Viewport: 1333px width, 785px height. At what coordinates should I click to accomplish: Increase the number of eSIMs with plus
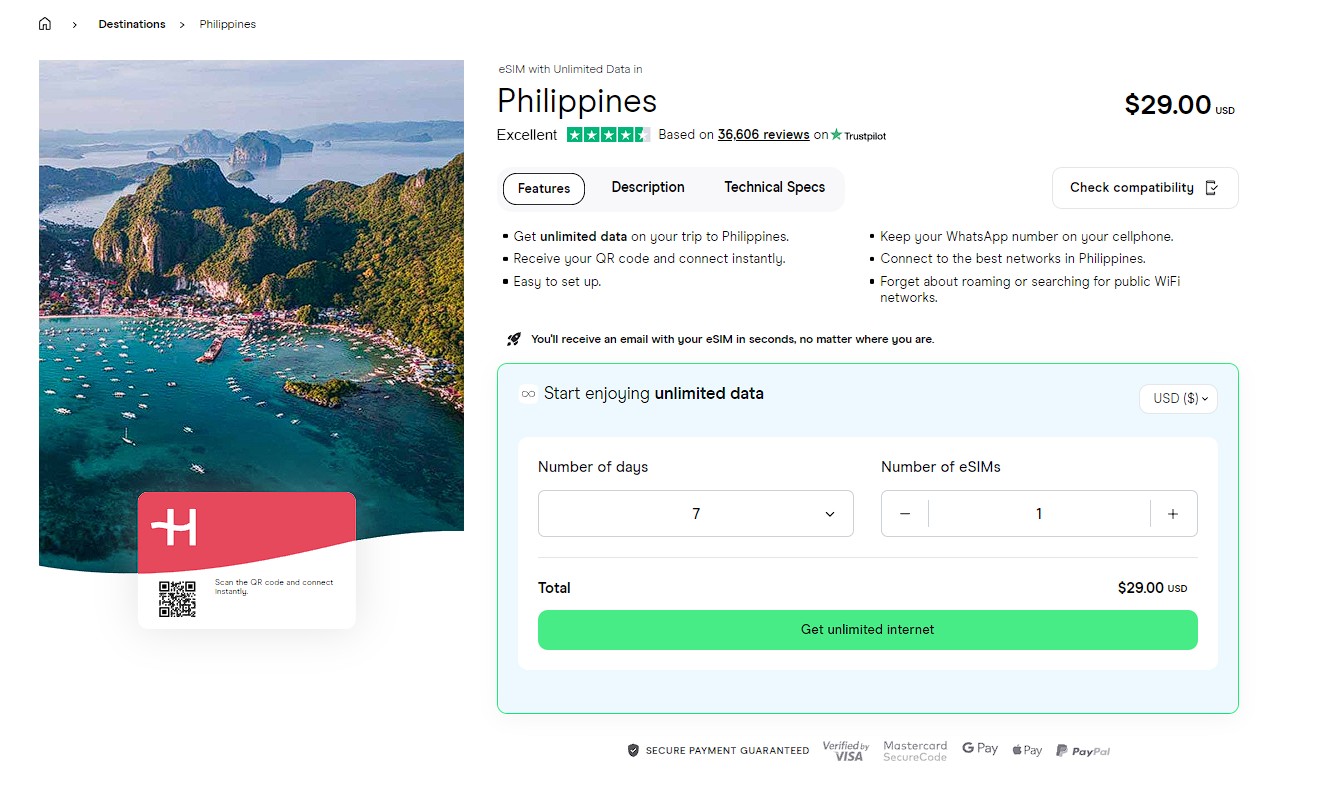click(x=1172, y=513)
